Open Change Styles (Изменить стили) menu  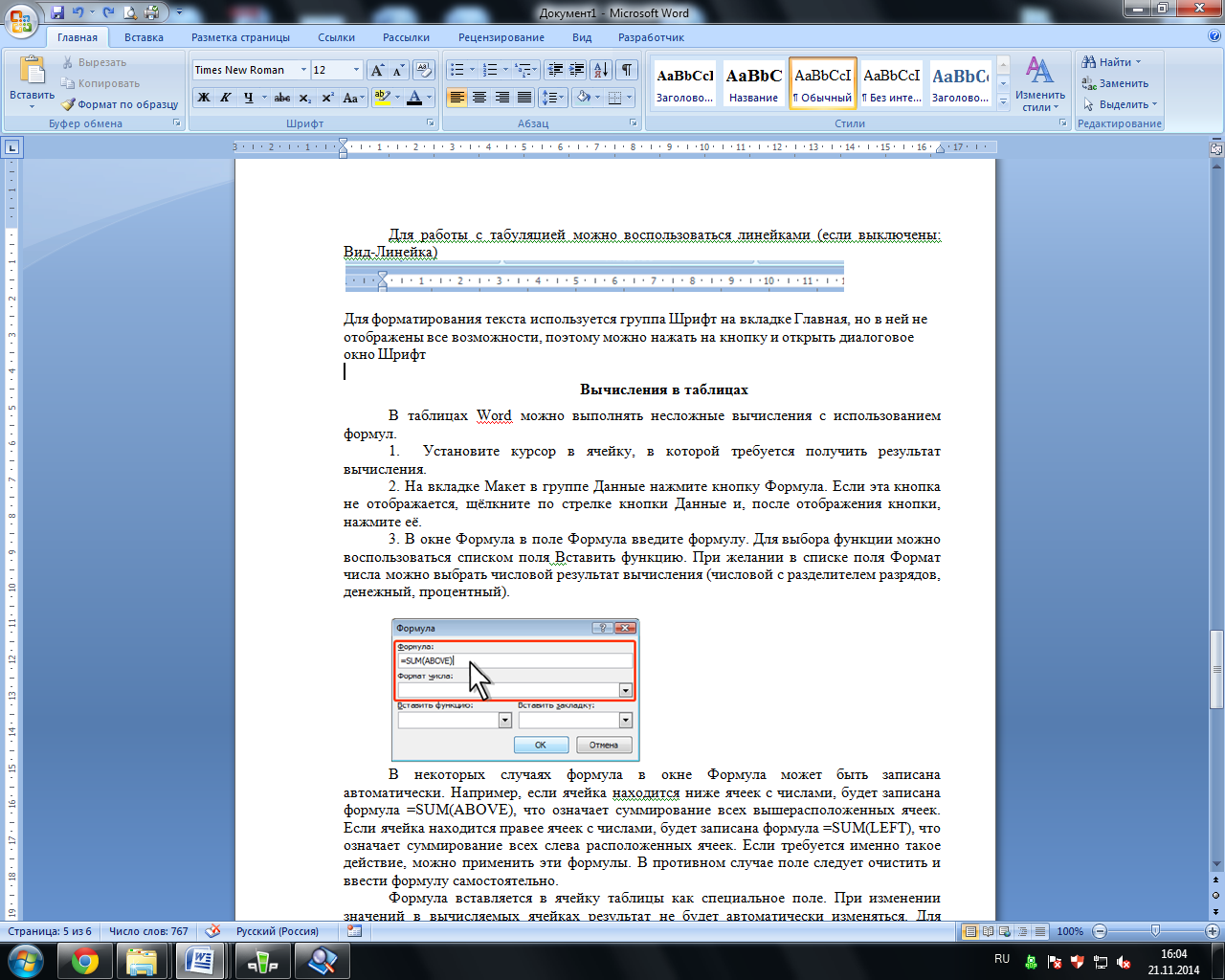(x=1040, y=84)
